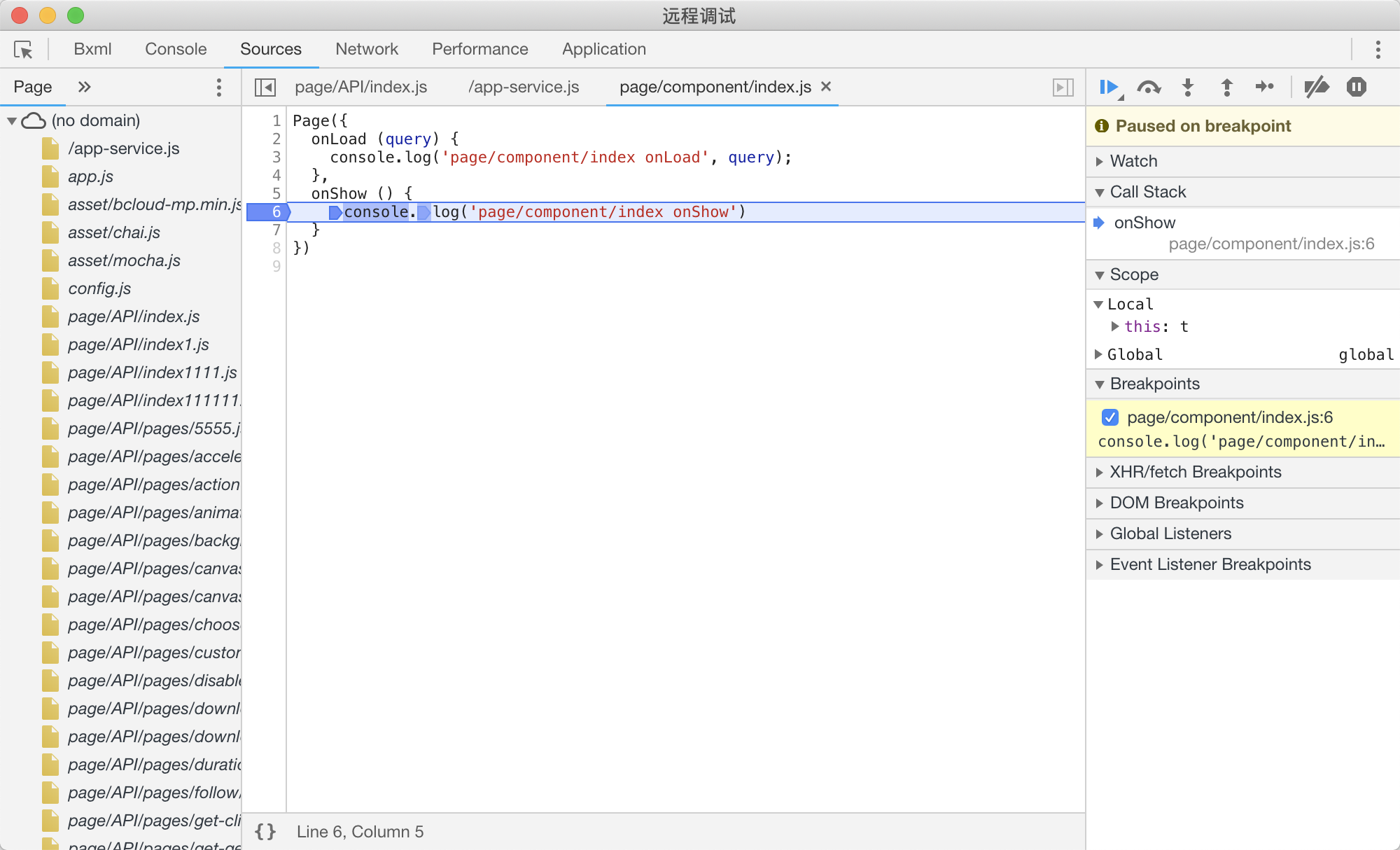Click Step out of function

click(x=1226, y=87)
